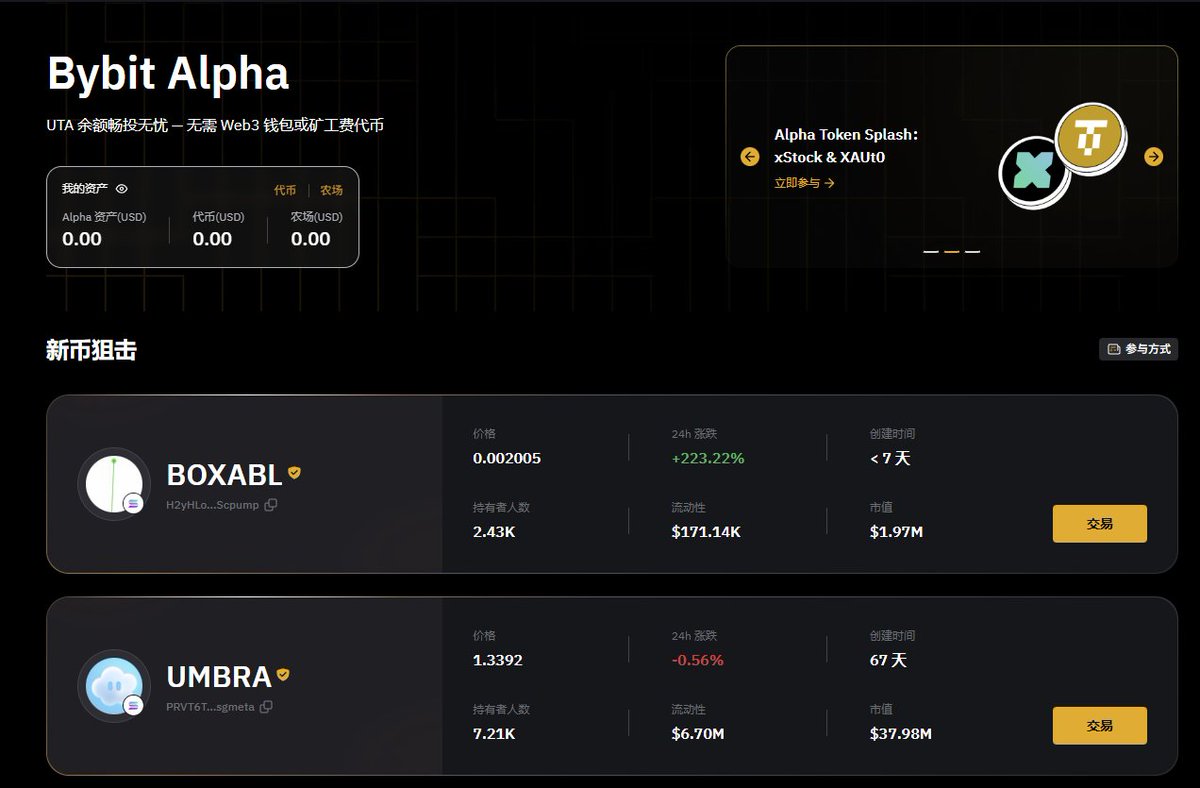Toggle asset balance visibility eye icon
The height and width of the screenshot is (788, 1200).
coord(122,189)
